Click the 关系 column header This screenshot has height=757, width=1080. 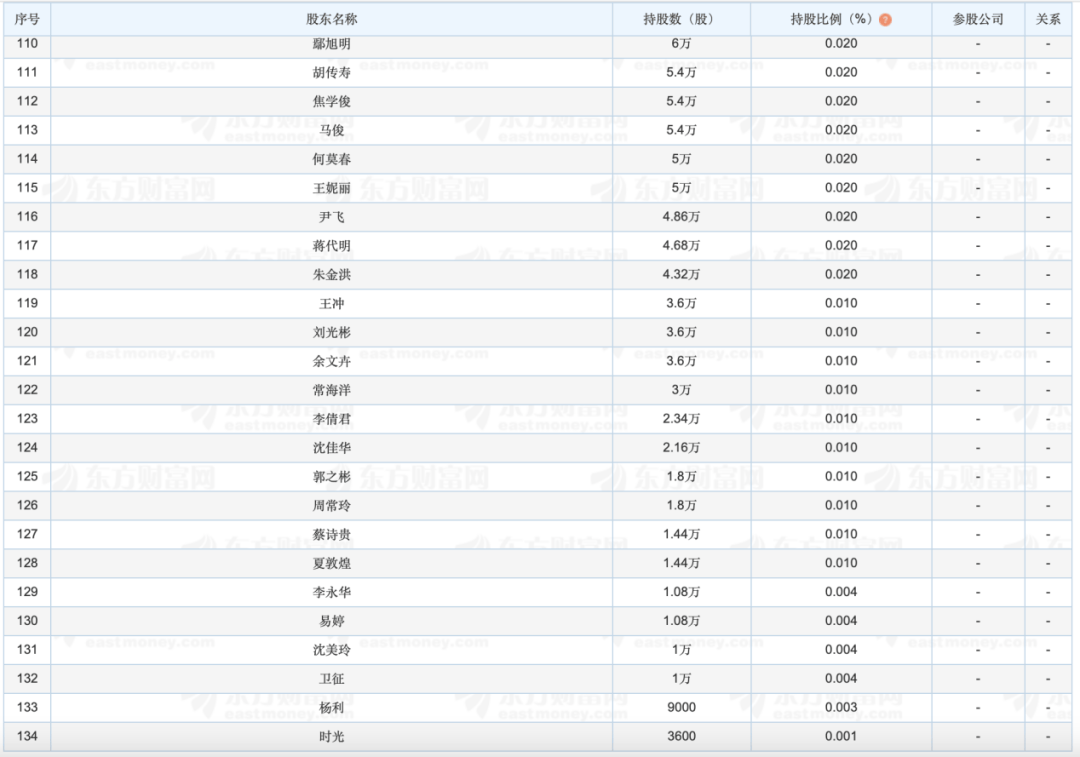coord(1048,19)
